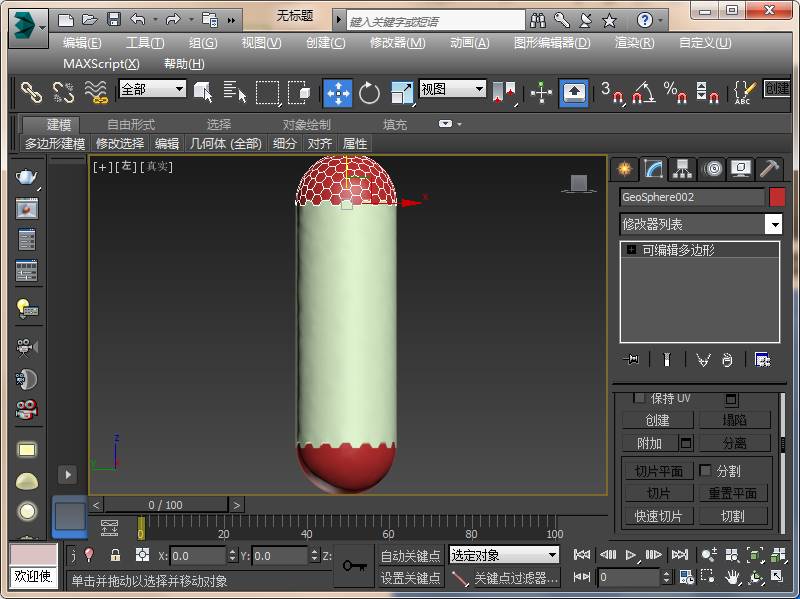Click the 塌陷 button
Viewport: 800px width, 599px height.
(734, 420)
